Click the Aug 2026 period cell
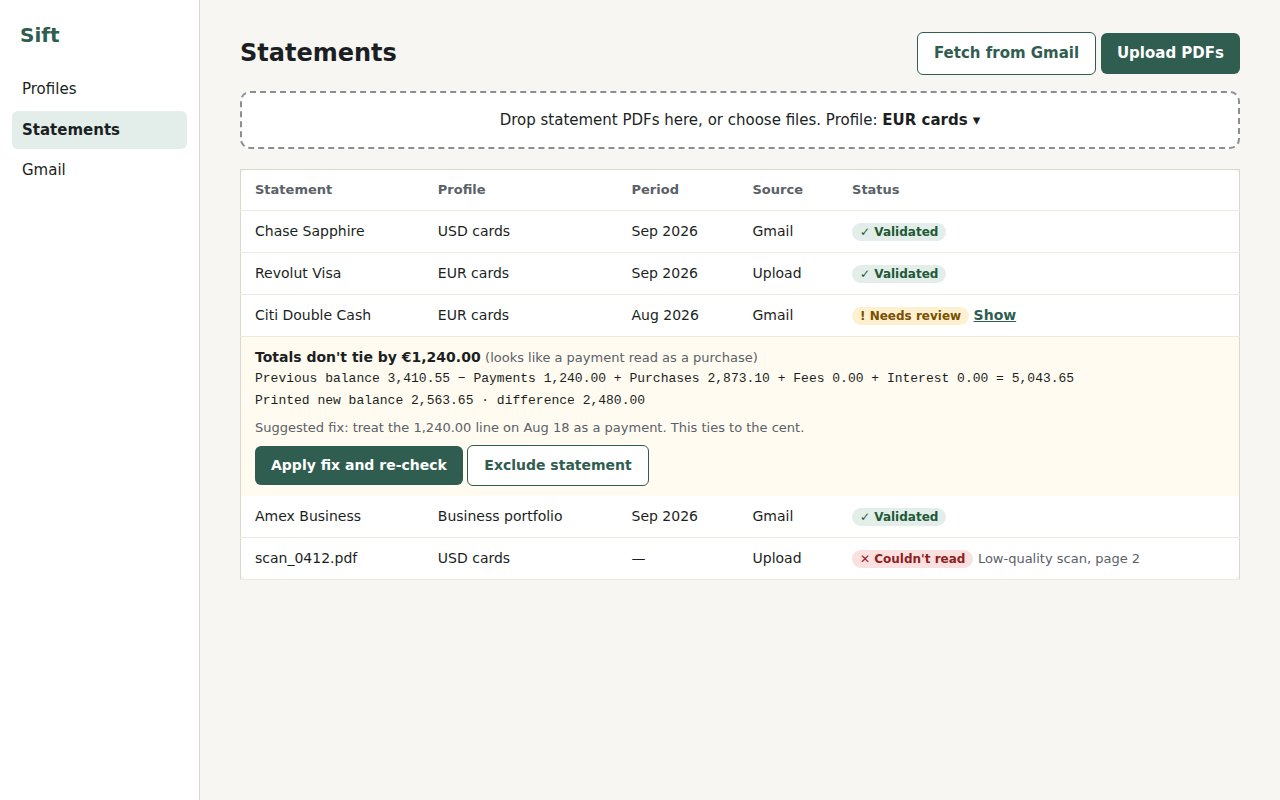 click(665, 315)
